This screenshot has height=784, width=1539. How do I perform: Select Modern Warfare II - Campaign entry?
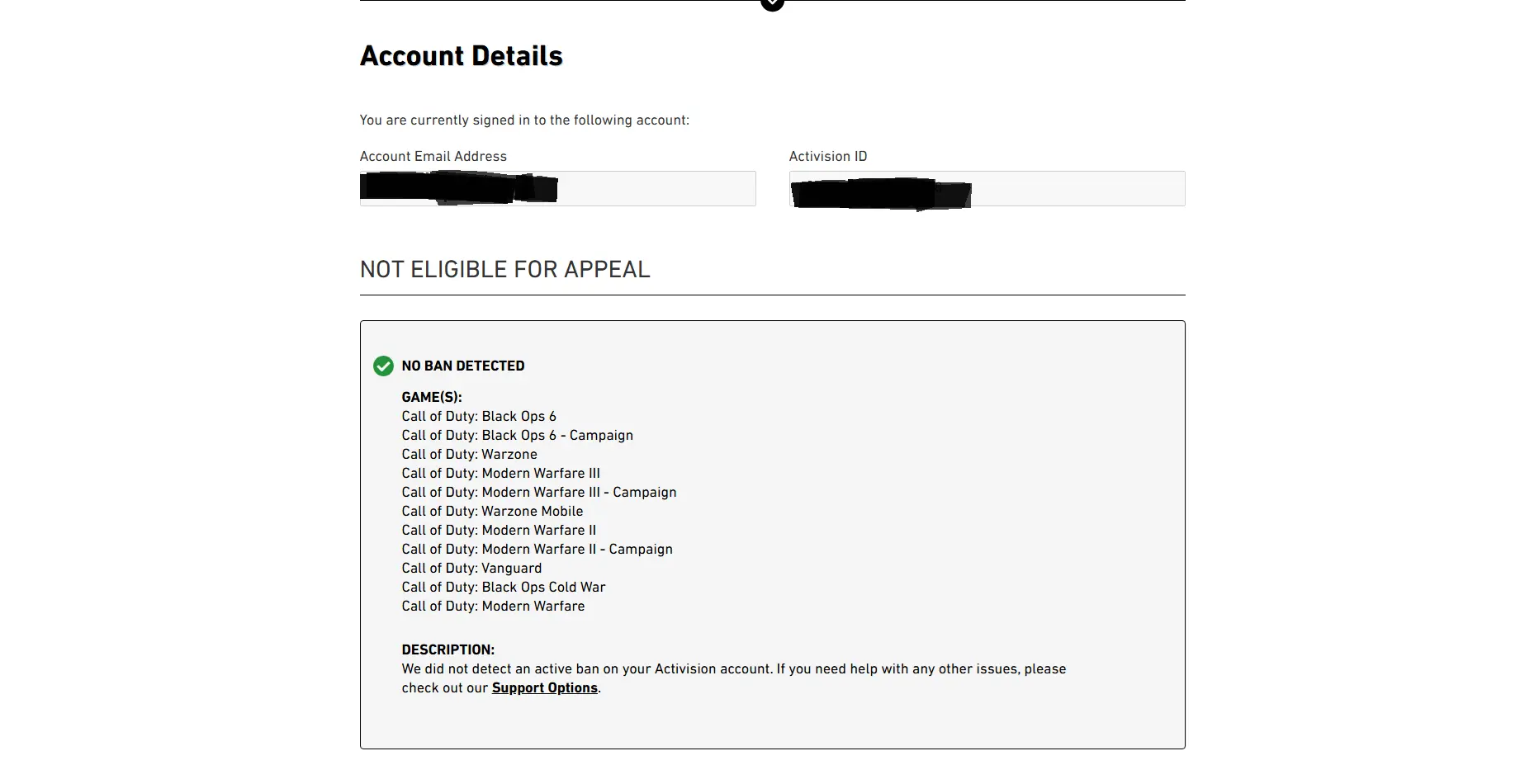537,550
